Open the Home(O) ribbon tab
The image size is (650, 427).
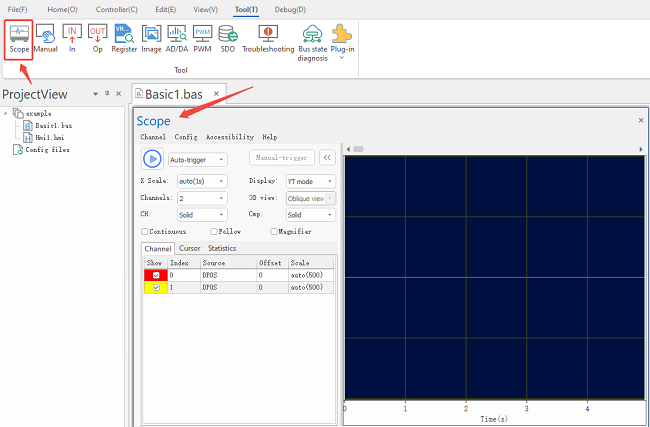tap(62, 9)
